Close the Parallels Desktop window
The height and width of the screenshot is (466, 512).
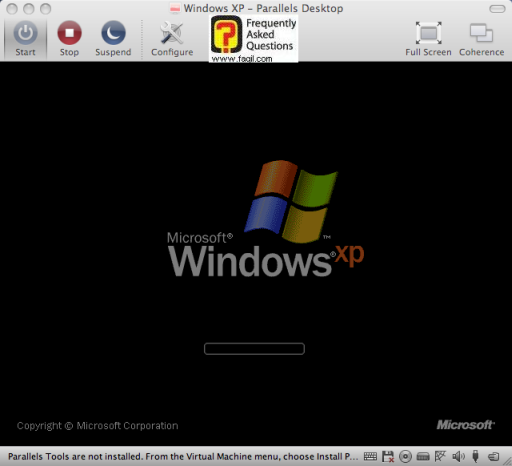pos(12,9)
